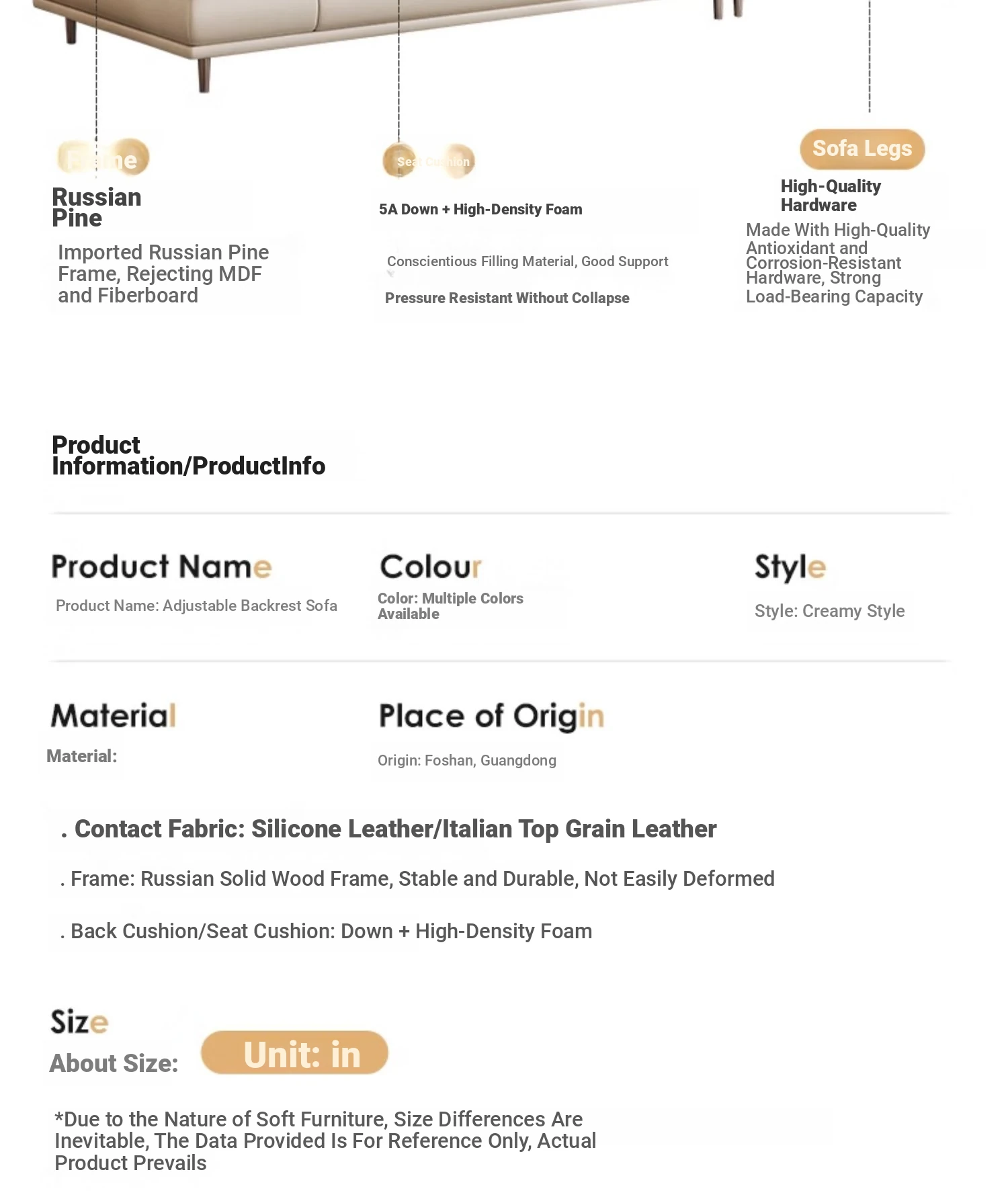The height and width of the screenshot is (1199, 1008).
Task: Click 'Style: Creamy Style' text
Action: [829, 611]
